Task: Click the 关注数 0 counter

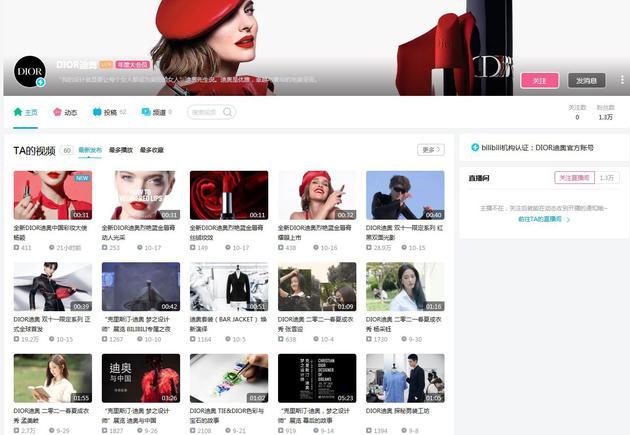Action: 577,112
